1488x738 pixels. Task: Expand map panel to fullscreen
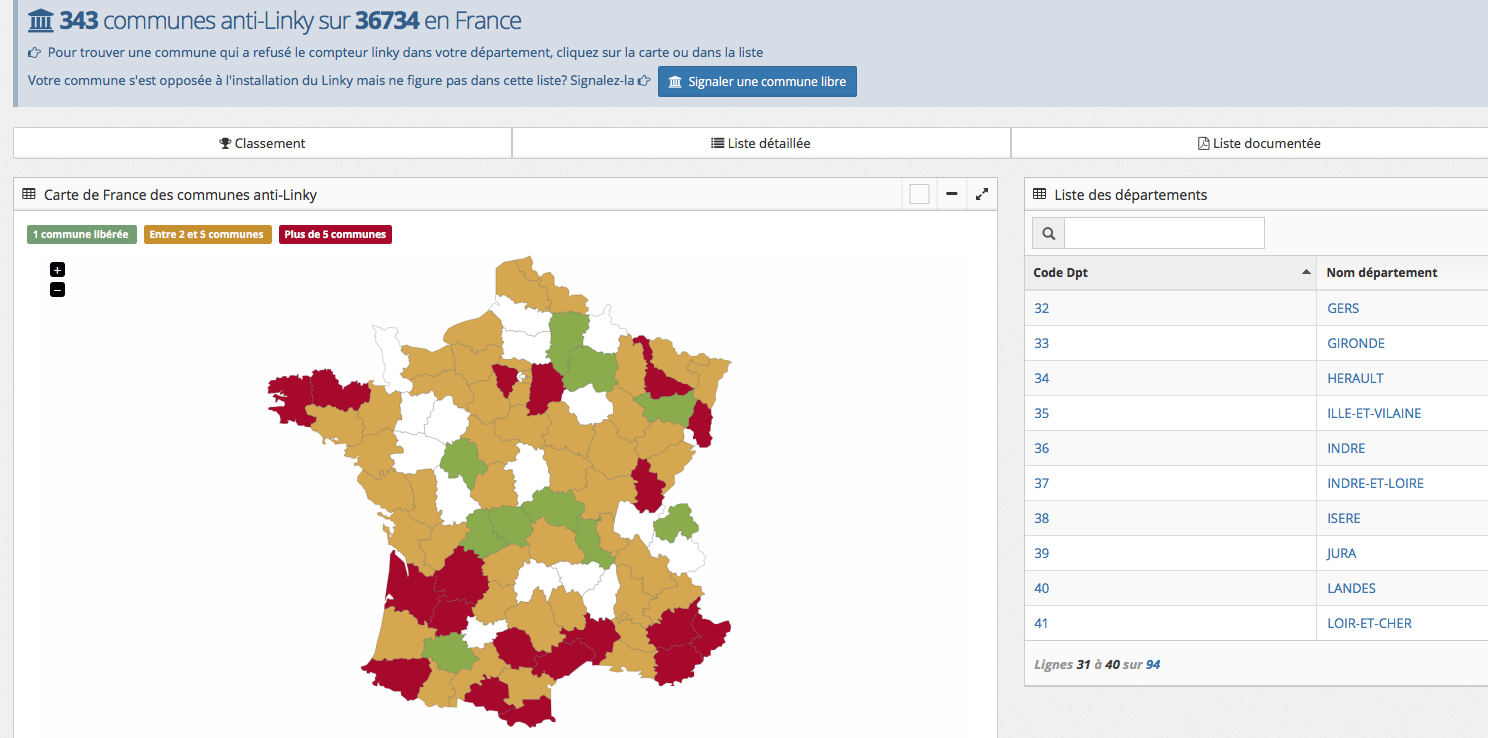coord(982,194)
